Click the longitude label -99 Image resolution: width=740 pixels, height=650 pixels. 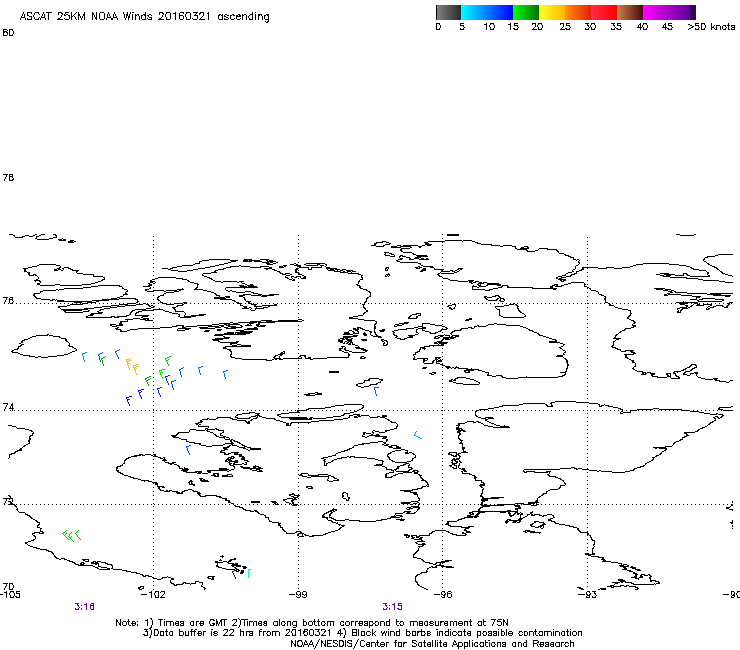[x=298, y=595]
